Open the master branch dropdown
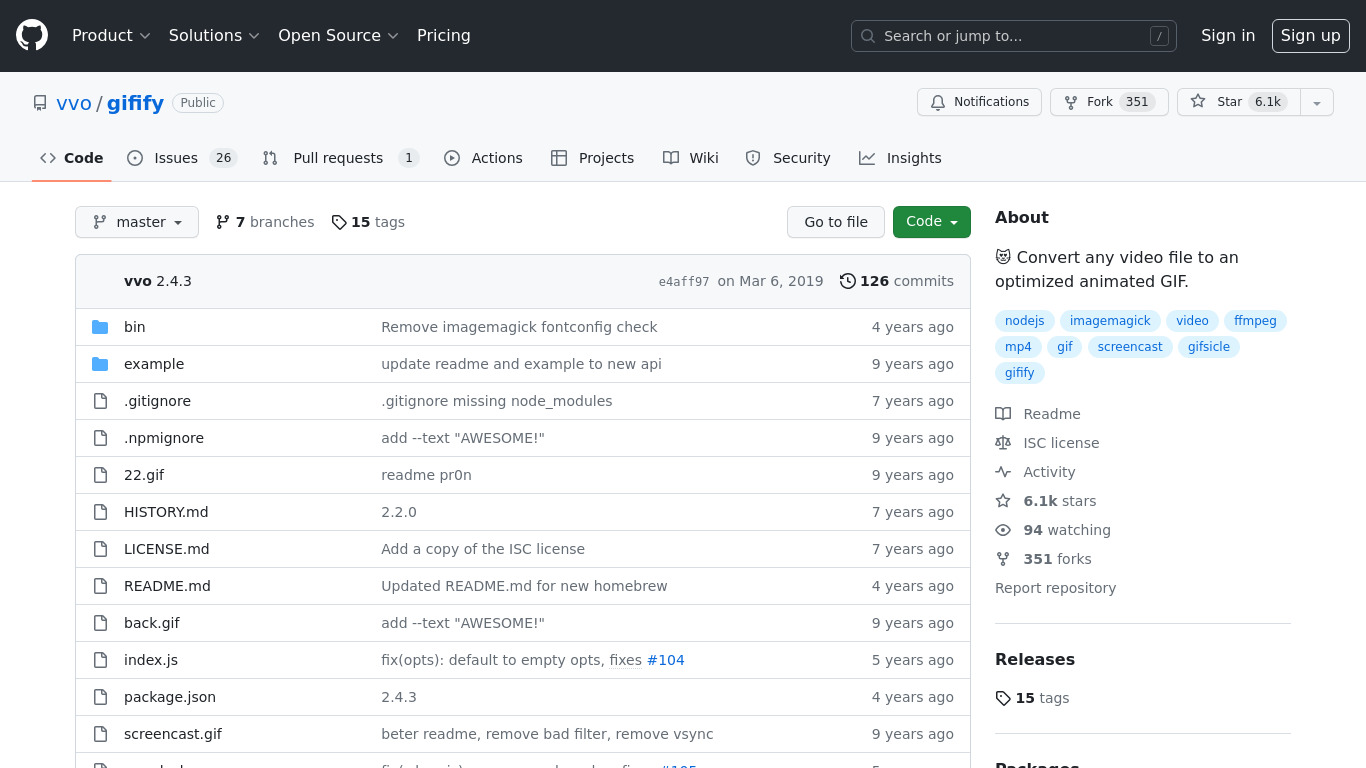This screenshot has width=1366, height=768. tap(137, 222)
